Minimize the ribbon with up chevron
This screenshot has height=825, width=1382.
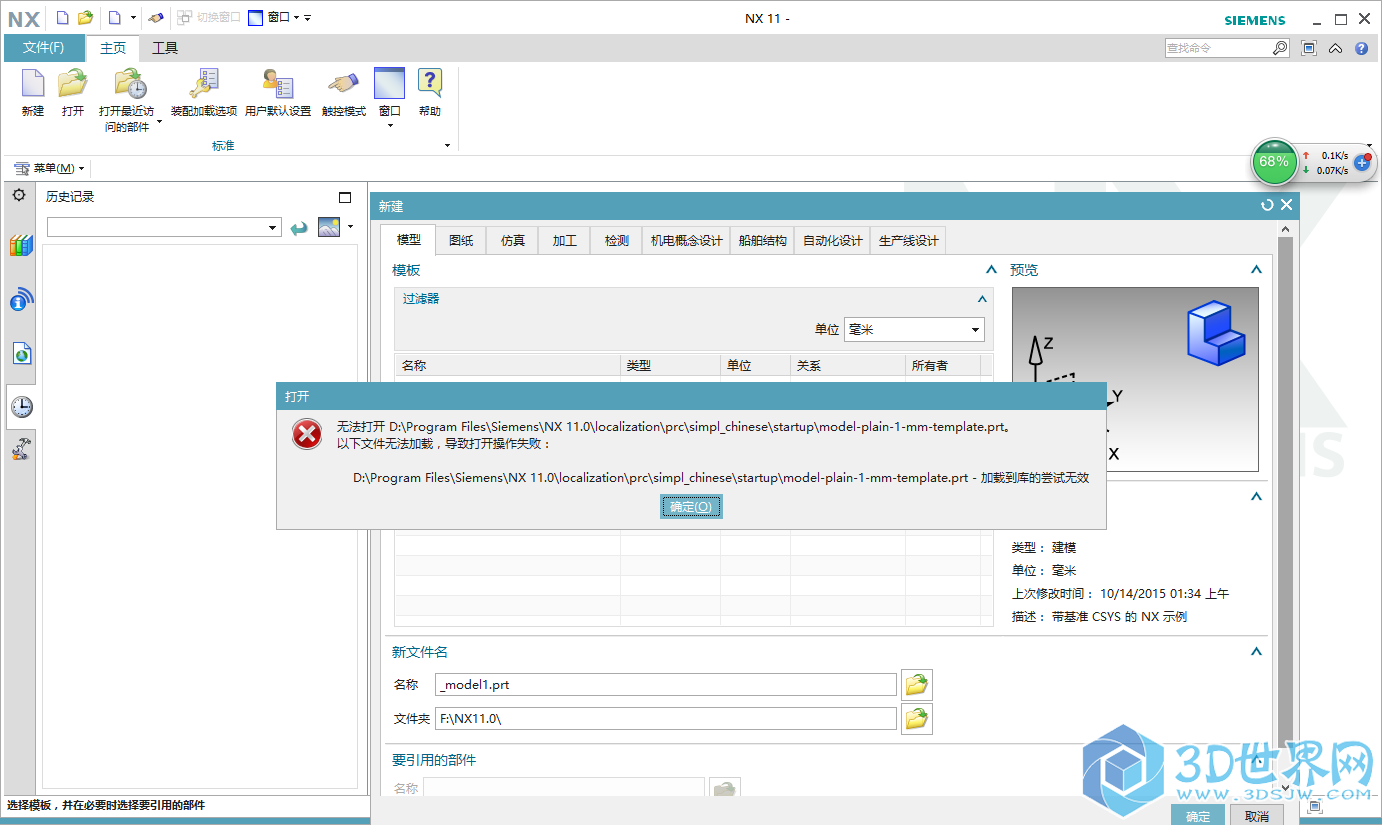(x=1335, y=48)
